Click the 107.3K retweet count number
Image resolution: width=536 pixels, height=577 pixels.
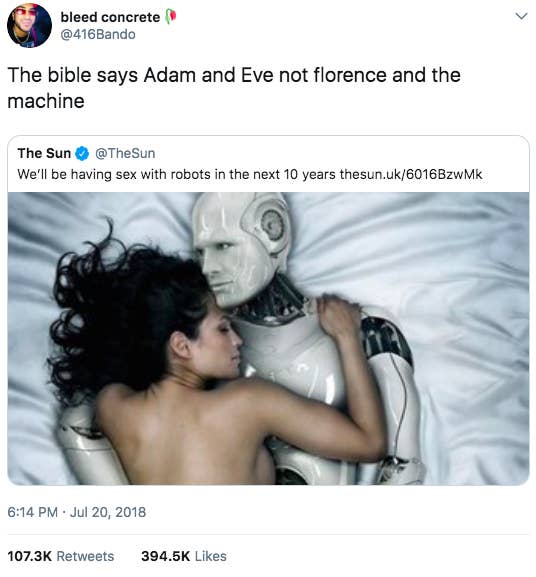coord(29,556)
